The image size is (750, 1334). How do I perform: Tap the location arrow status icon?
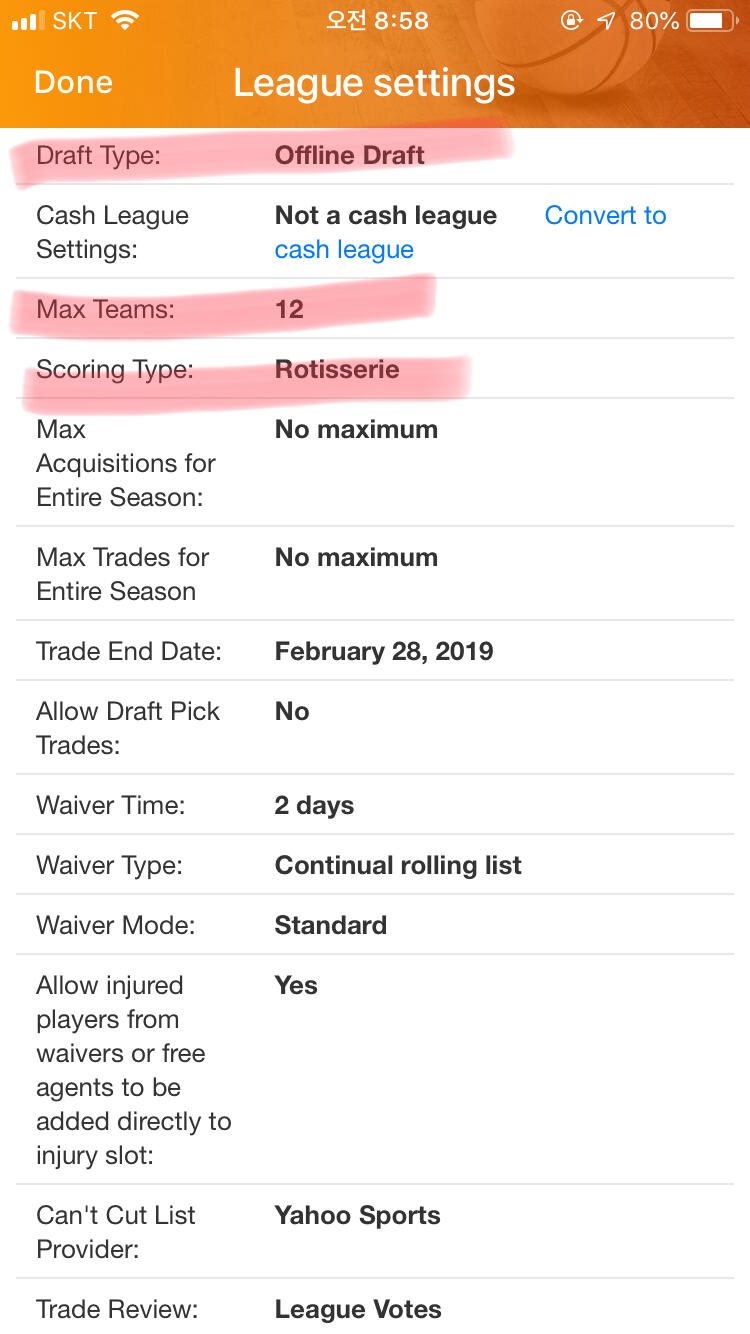point(605,21)
